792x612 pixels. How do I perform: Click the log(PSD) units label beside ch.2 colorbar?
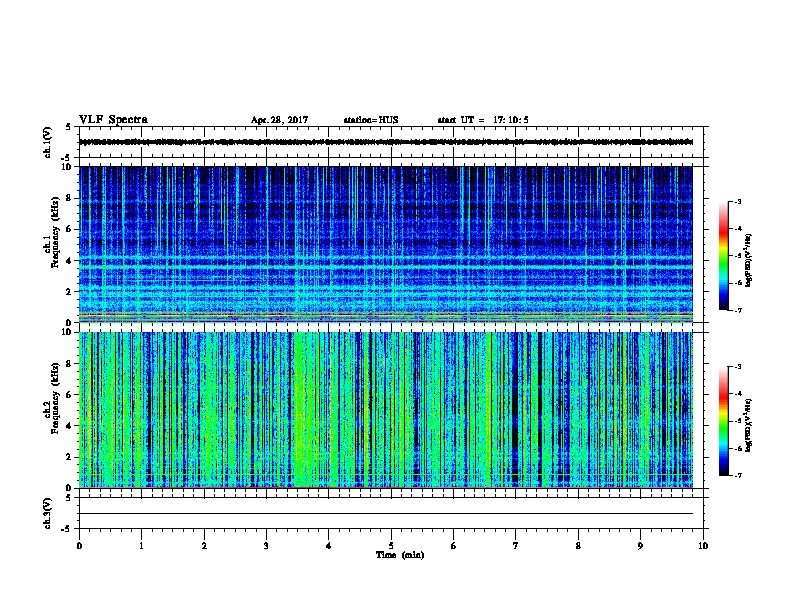click(749, 425)
